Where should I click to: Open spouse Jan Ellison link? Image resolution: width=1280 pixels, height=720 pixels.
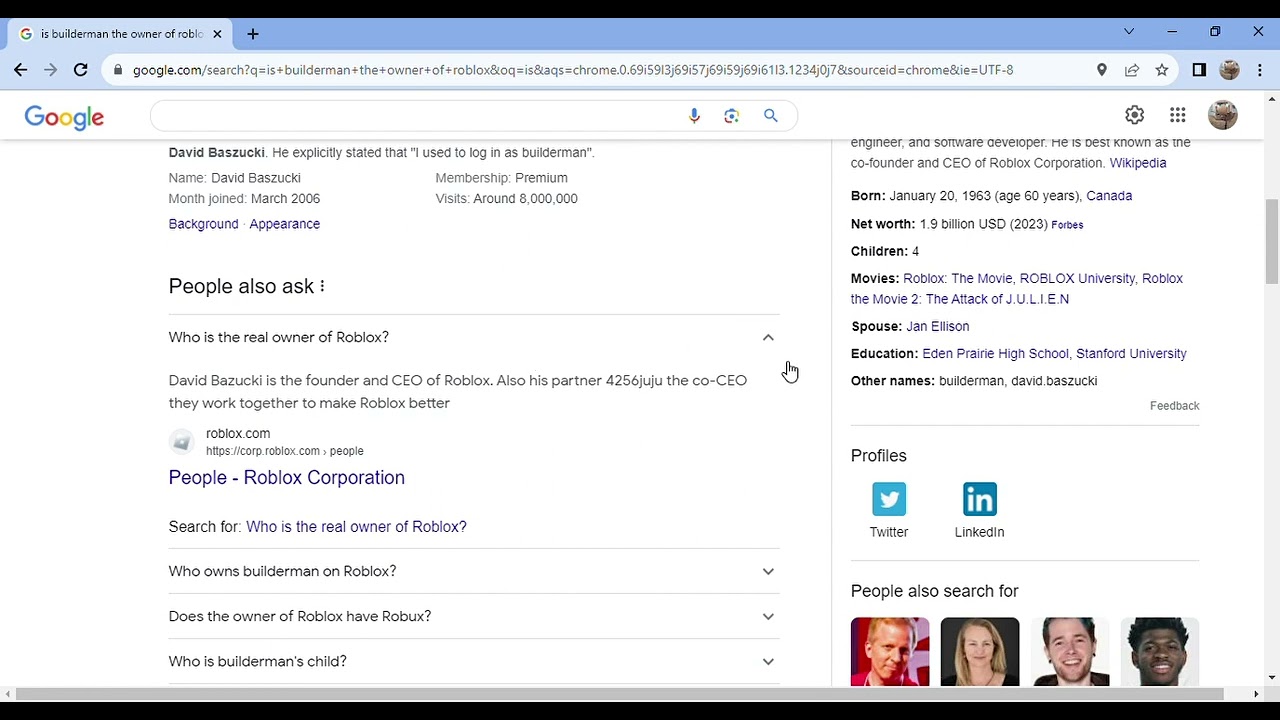point(937,327)
